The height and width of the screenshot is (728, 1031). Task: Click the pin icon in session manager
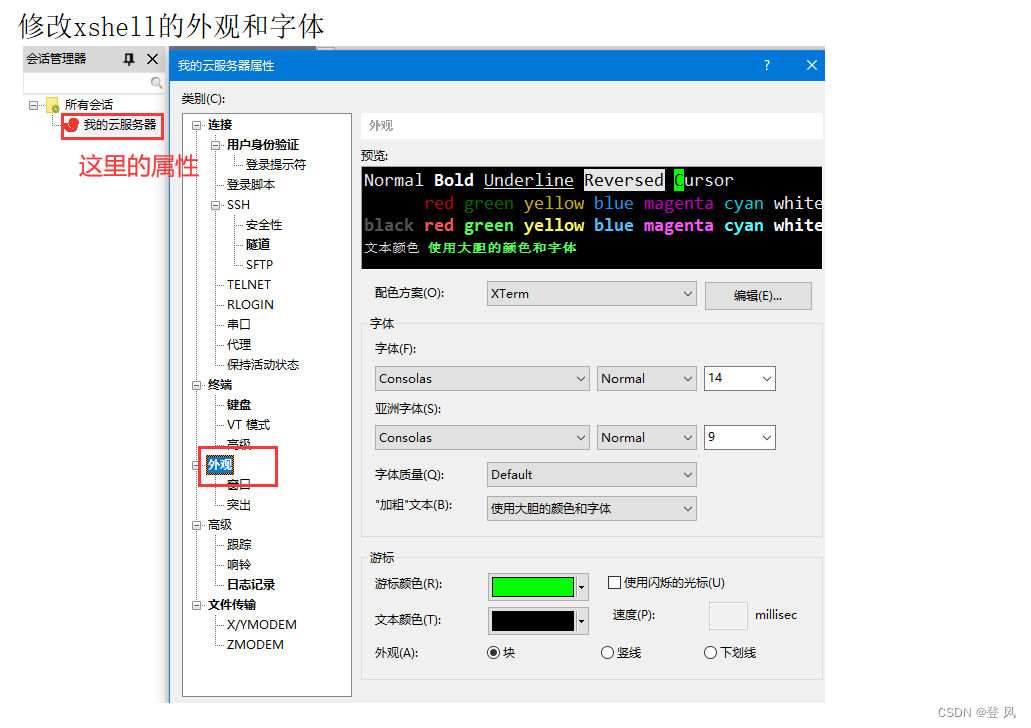[129, 59]
